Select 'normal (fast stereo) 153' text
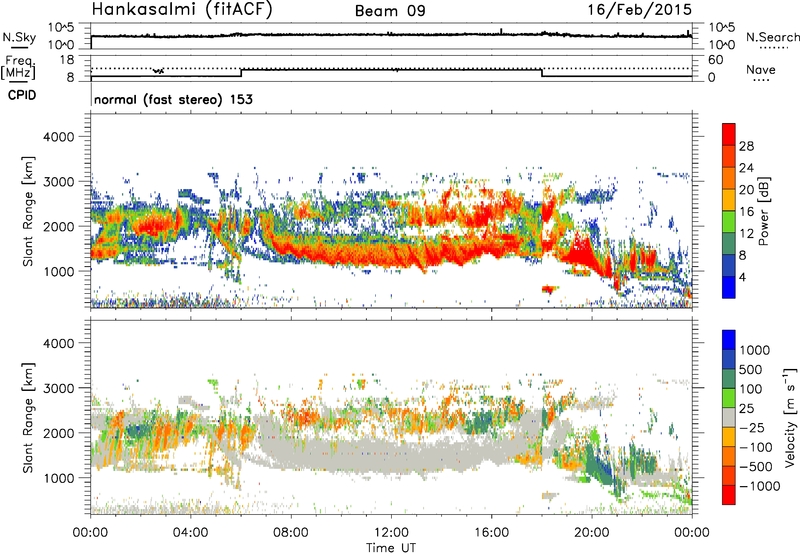The height and width of the screenshot is (554, 800). (173, 99)
